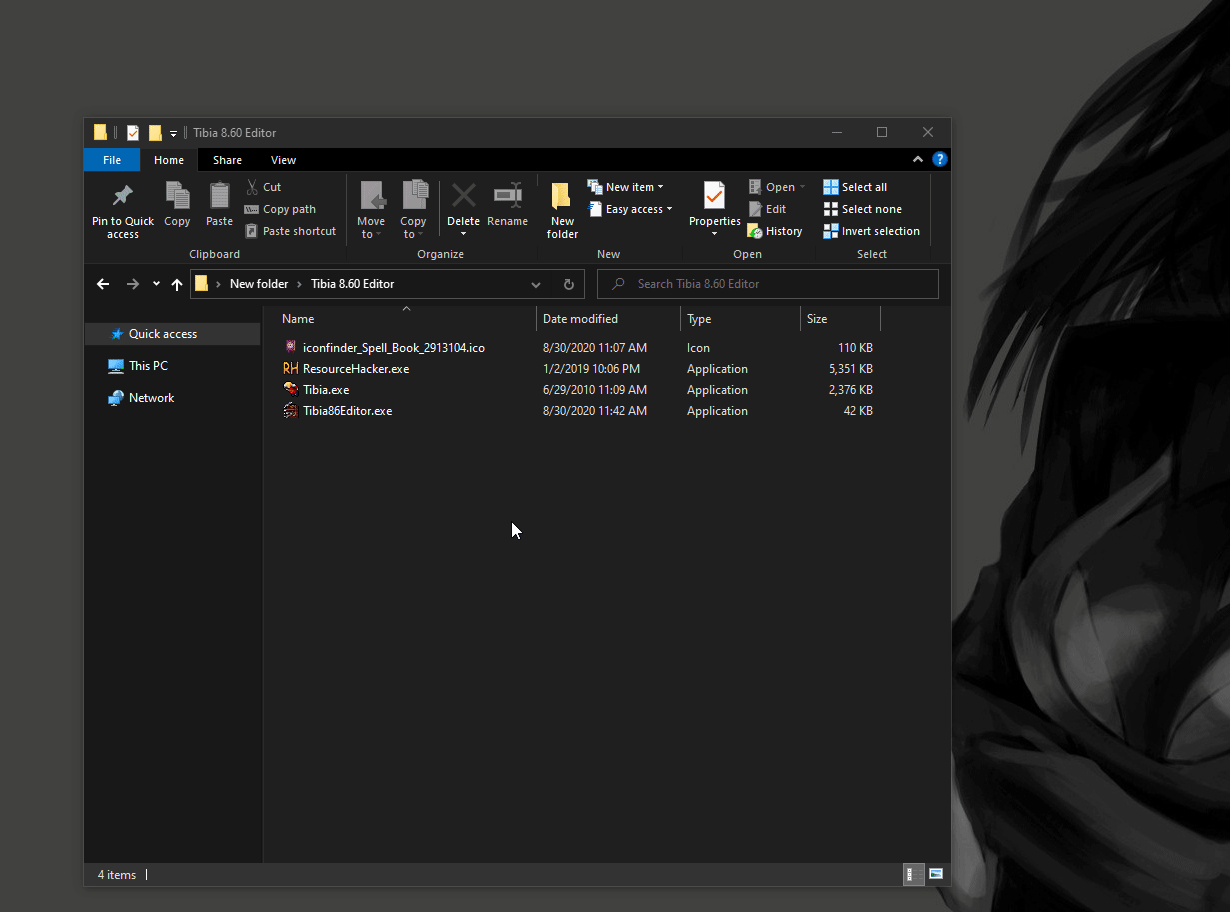Open the Properties dropdown arrow
Screen dimensions: 1230x912
point(714,234)
